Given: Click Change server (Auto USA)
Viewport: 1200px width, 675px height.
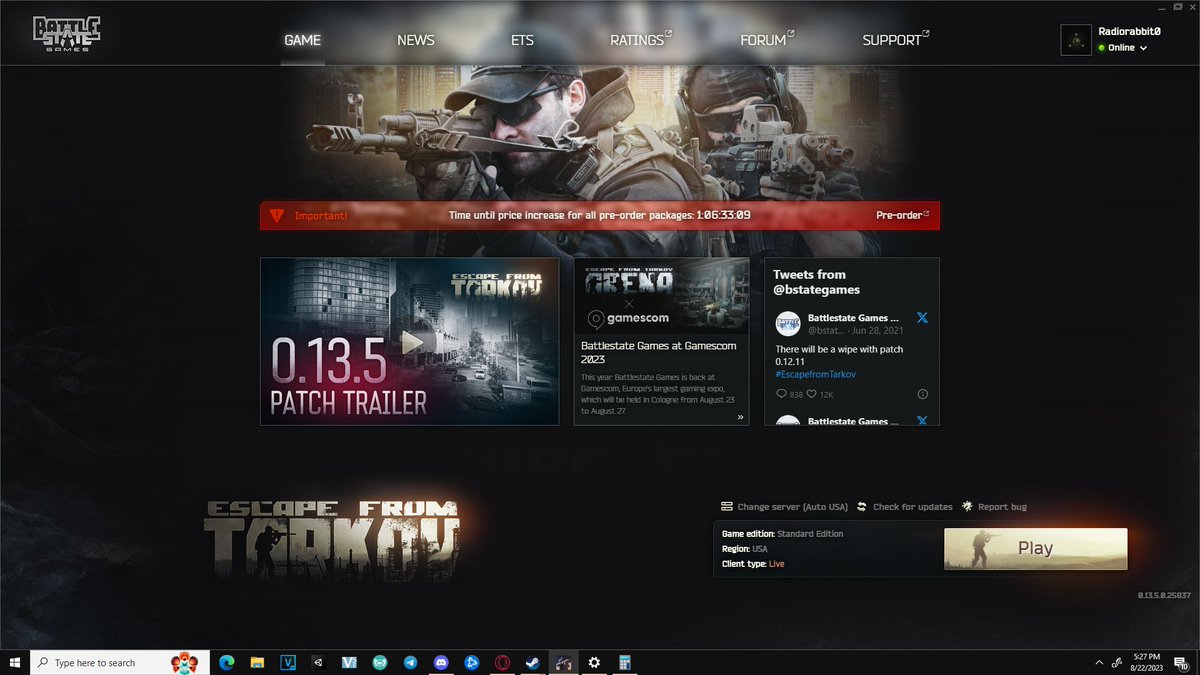Looking at the screenshot, I should [x=792, y=507].
